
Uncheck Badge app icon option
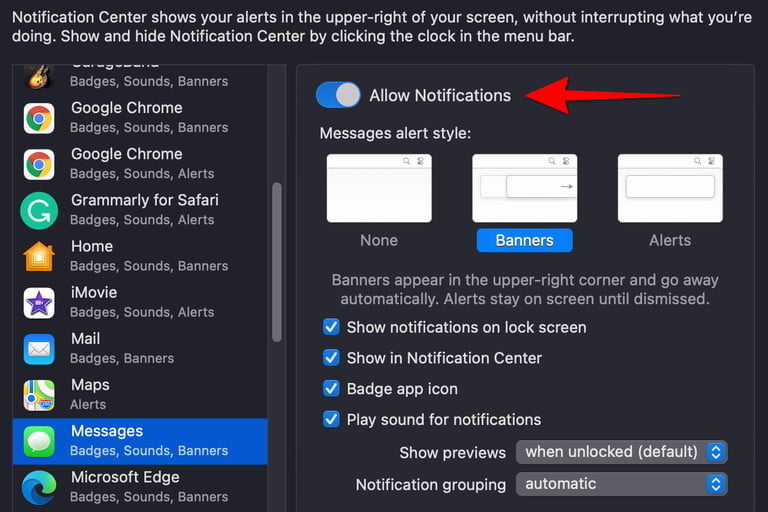(x=331, y=389)
